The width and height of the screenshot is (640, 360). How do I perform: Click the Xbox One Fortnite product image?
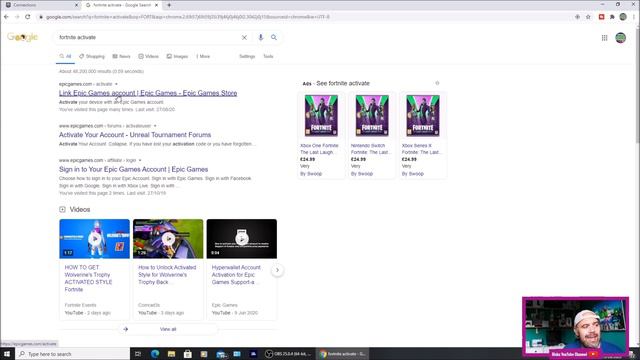coord(321,116)
